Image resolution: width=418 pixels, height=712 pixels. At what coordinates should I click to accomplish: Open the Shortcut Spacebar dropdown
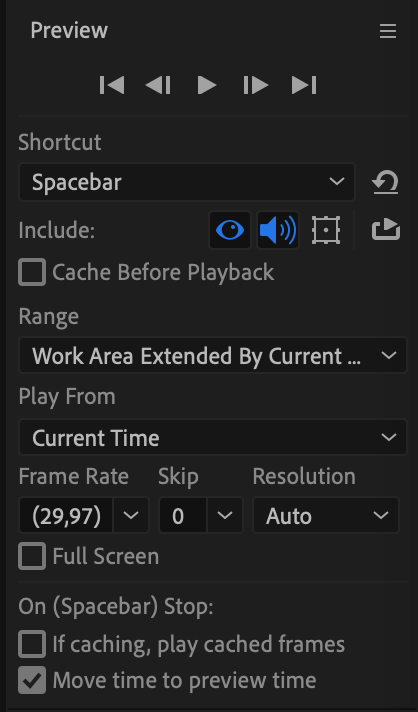[187, 182]
